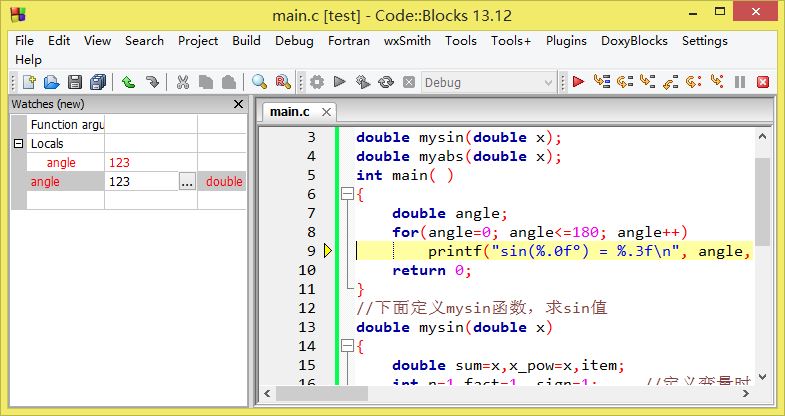Open the DoxyBlocks menu
This screenshot has height=416, width=785.
point(634,41)
